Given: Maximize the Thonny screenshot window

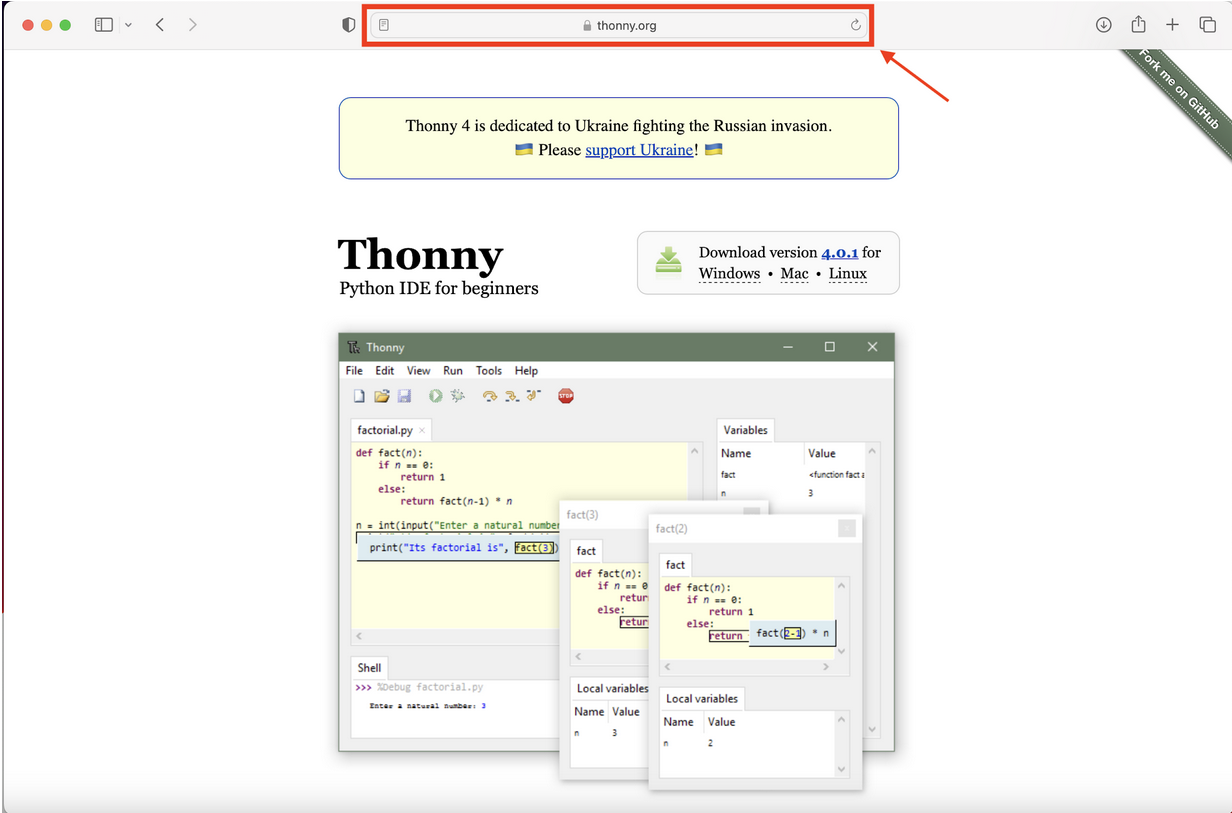Looking at the screenshot, I should pyautogui.click(x=829, y=347).
